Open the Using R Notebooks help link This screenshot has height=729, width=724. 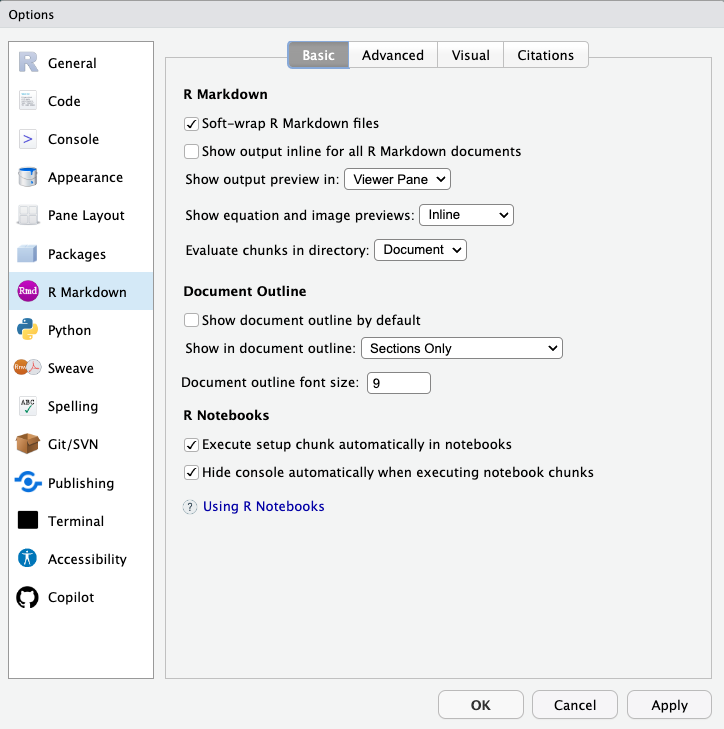click(263, 507)
